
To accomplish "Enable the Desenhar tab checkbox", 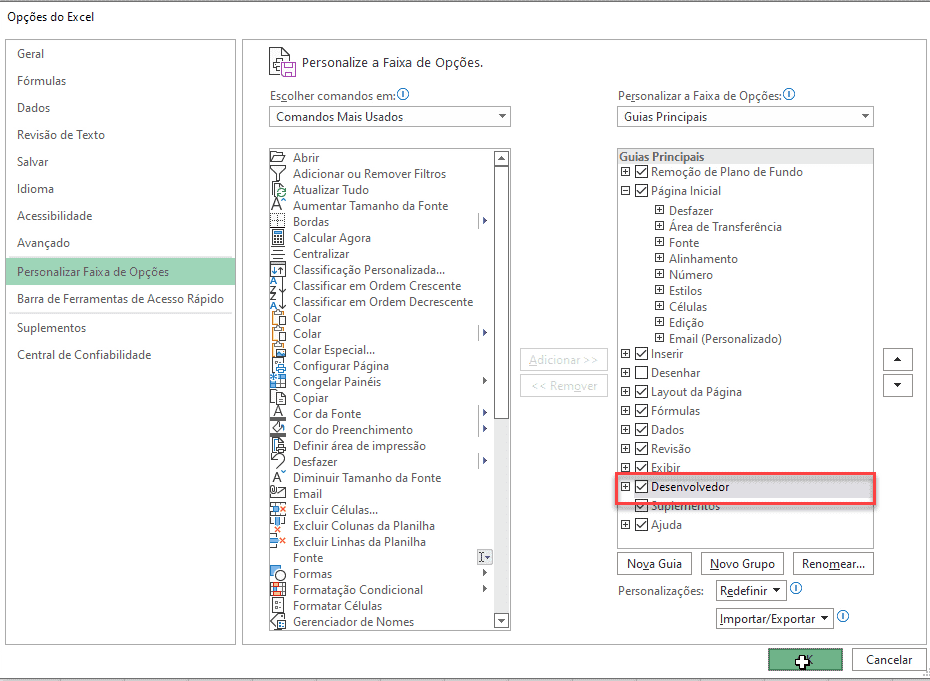I will [641, 373].
